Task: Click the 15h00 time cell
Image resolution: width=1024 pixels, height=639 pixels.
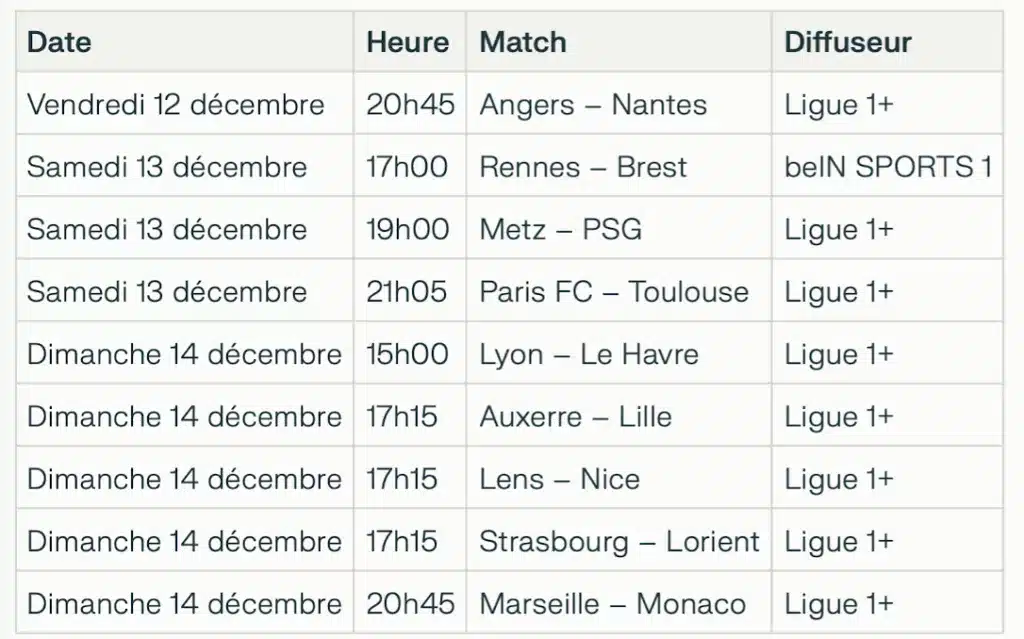Action: 408,354
